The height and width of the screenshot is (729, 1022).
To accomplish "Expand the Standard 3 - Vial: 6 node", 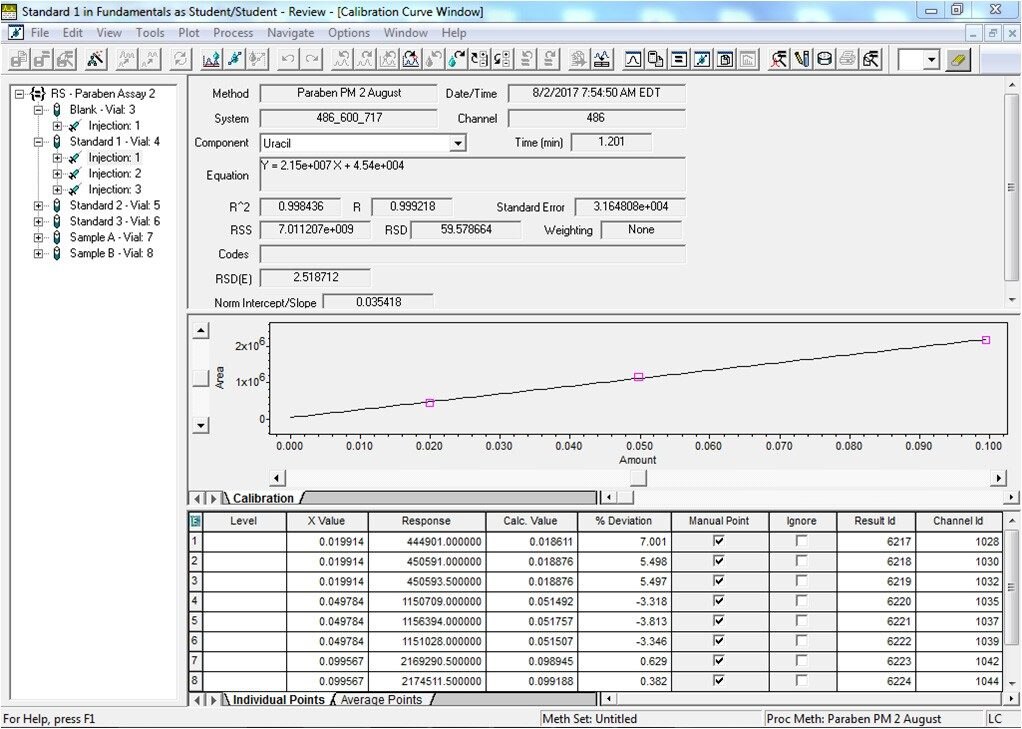I will 38,222.
